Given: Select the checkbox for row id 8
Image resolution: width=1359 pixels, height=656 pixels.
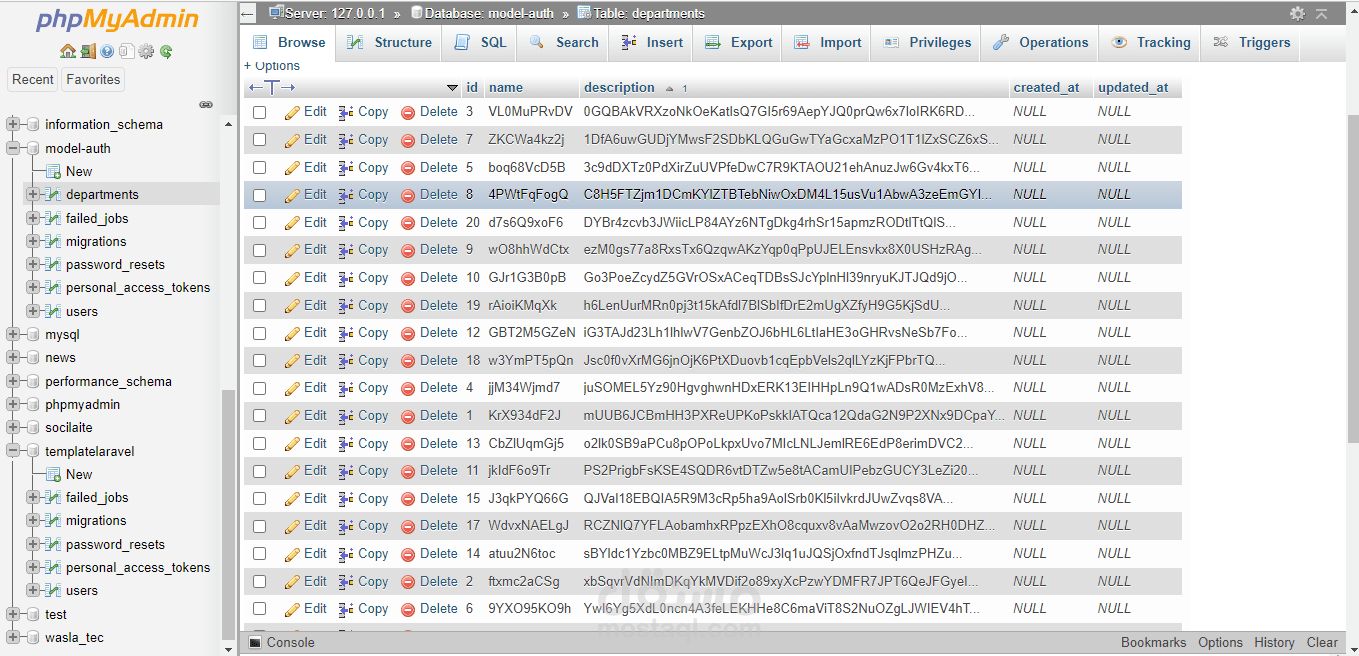Looking at the screenshot, I should (x=259, y=194).
